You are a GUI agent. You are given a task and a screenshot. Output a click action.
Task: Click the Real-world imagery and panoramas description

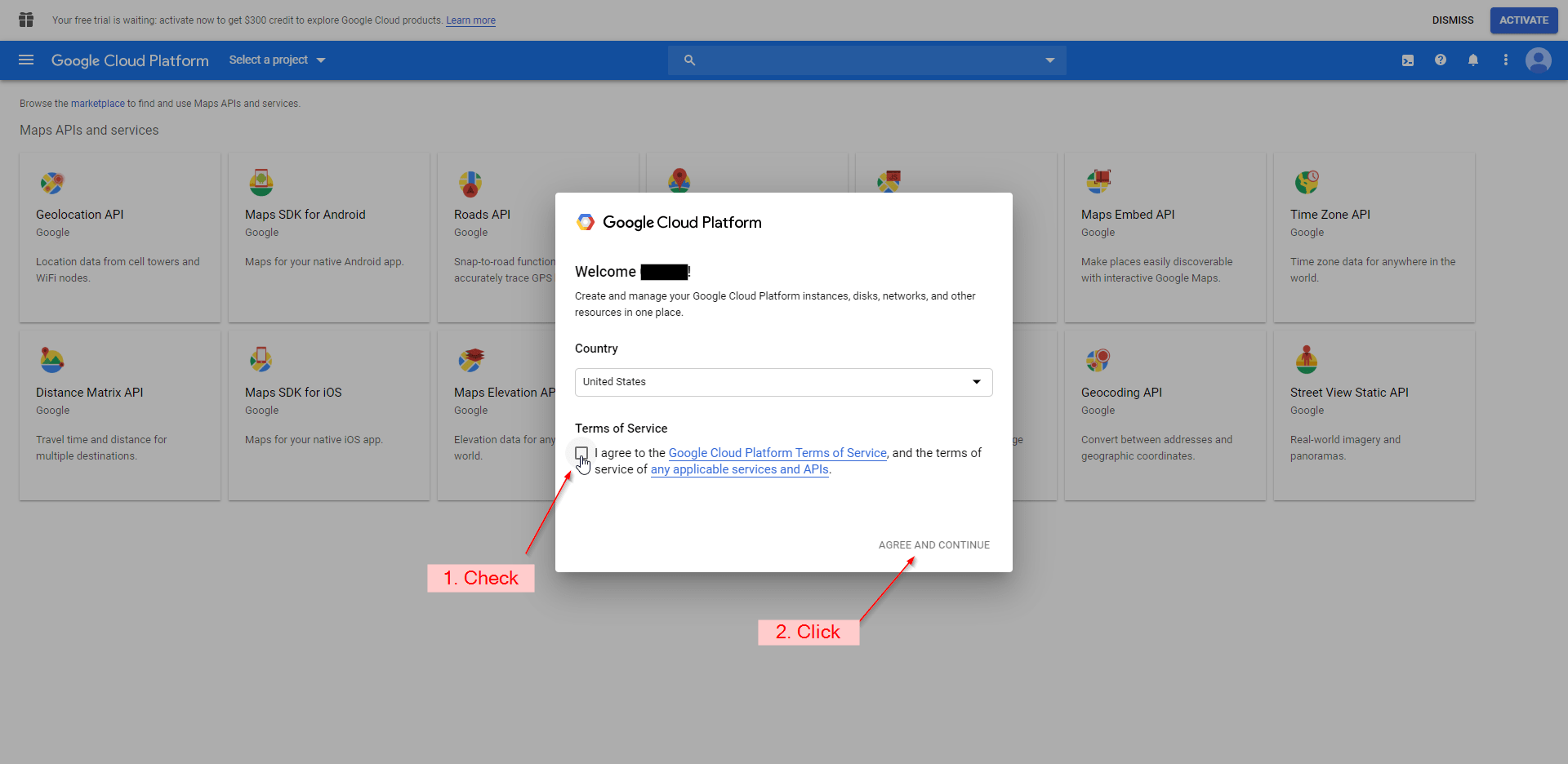pos(1345,448)
